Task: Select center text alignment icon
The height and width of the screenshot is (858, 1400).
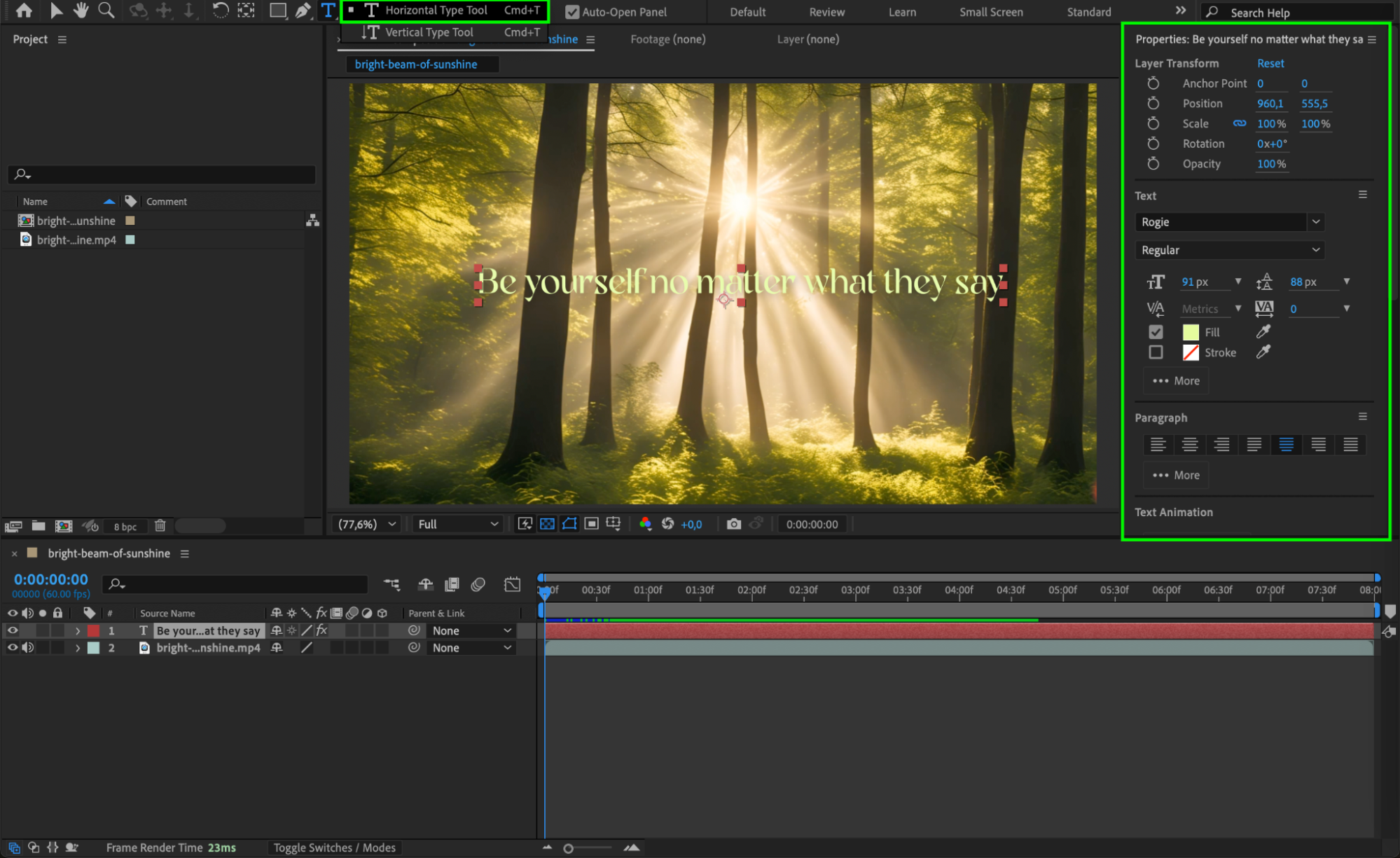Action: point(1189,444)
